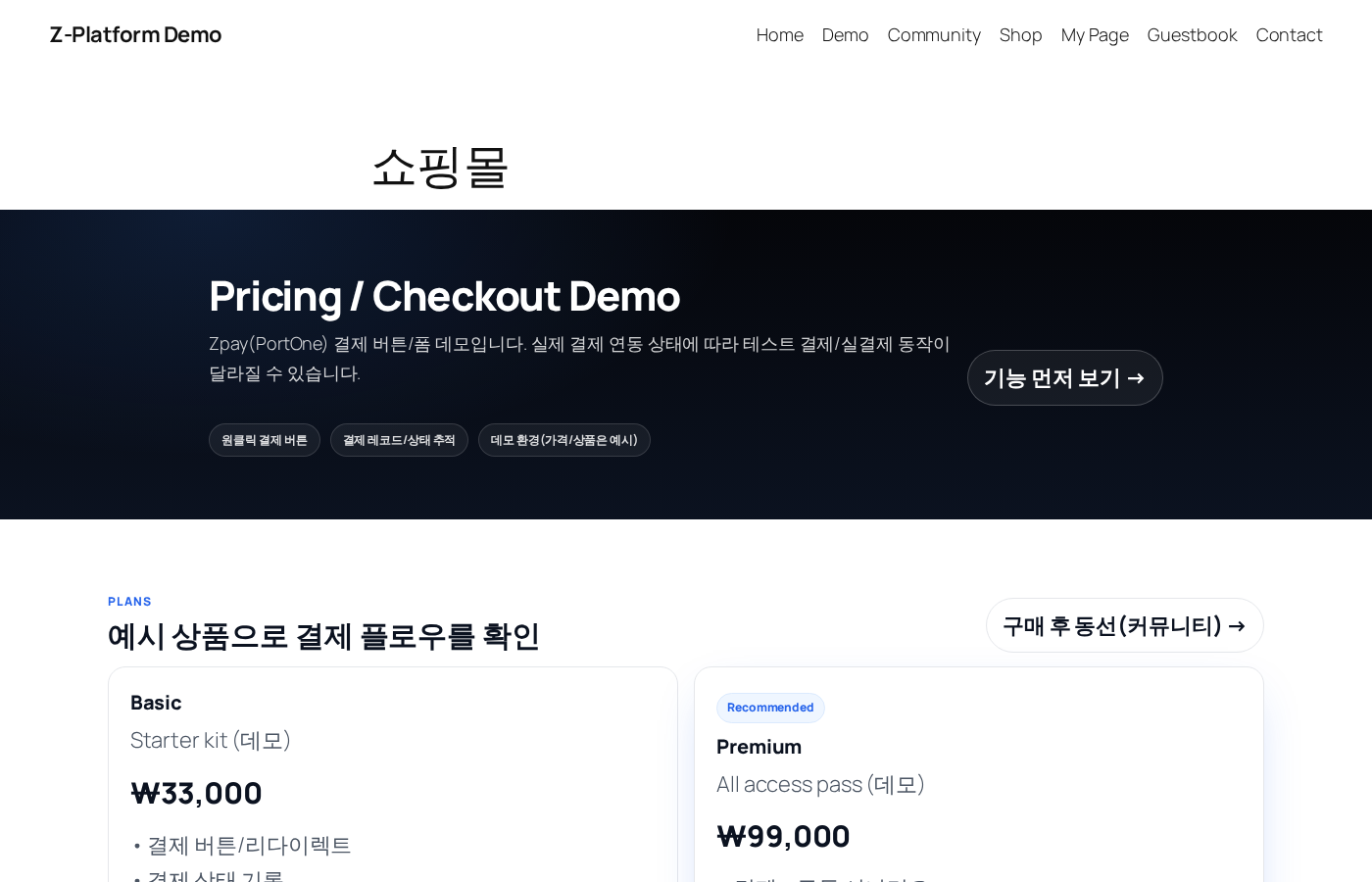
Task: Click the 데모 환경(가격/상품은 예시) chip
Action: 563,439
